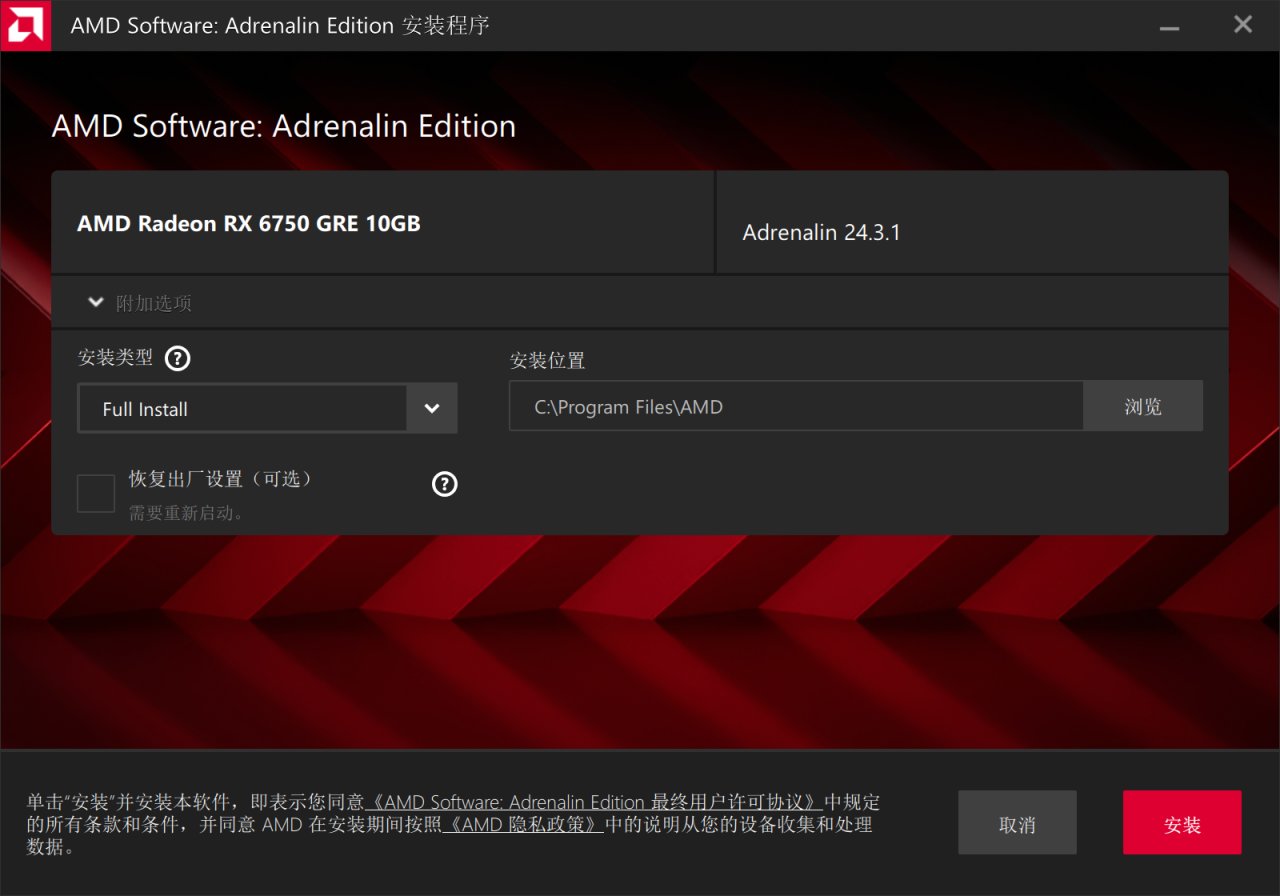
Task: Click the red 安装 install button
Action: 1182,823
